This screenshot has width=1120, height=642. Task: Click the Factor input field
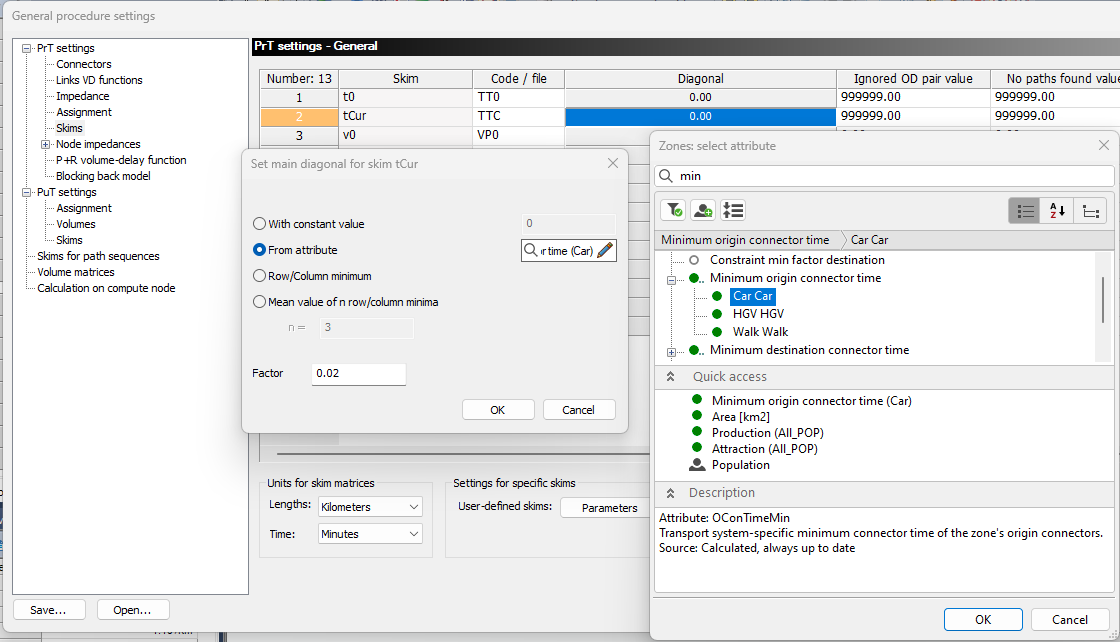[x=359, y=373]
